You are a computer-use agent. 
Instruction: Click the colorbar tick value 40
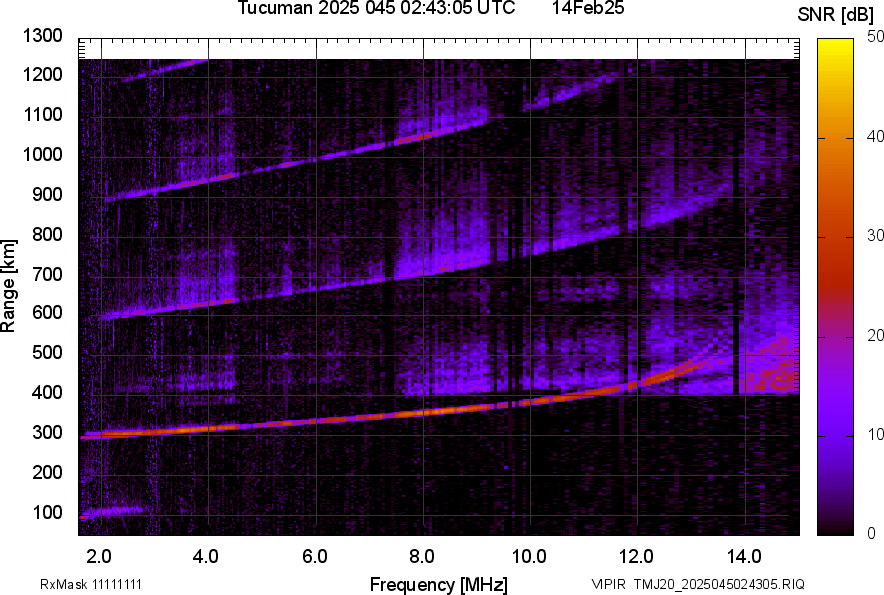coord(875,136)
